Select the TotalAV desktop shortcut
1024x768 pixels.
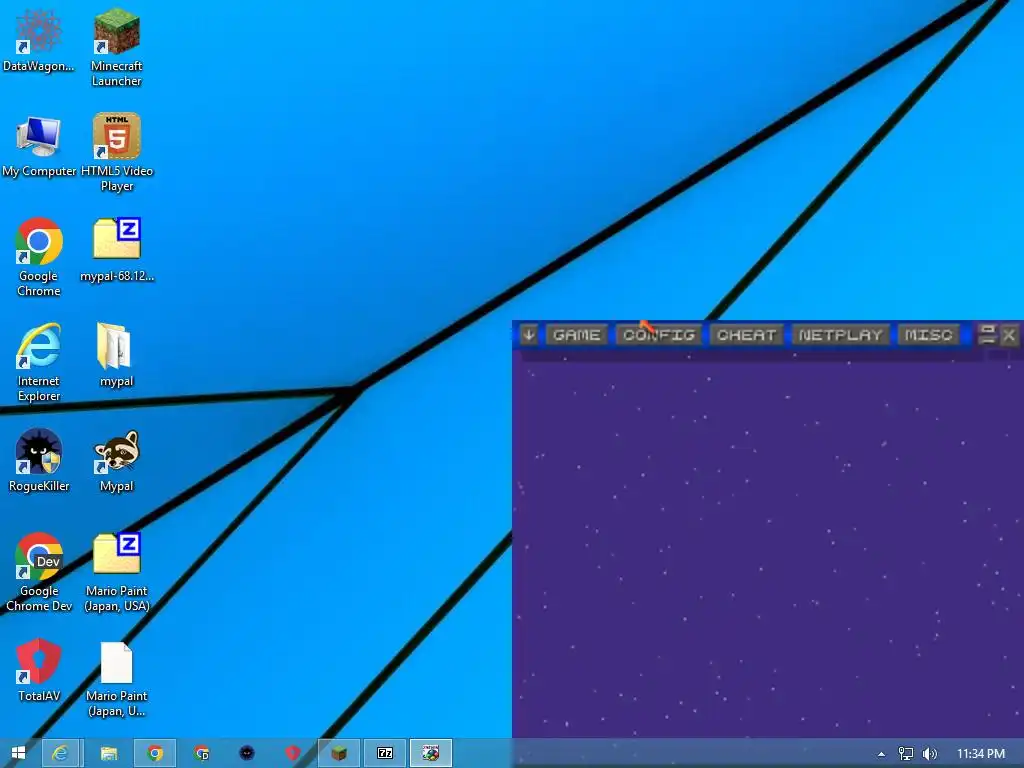[39, 670]
